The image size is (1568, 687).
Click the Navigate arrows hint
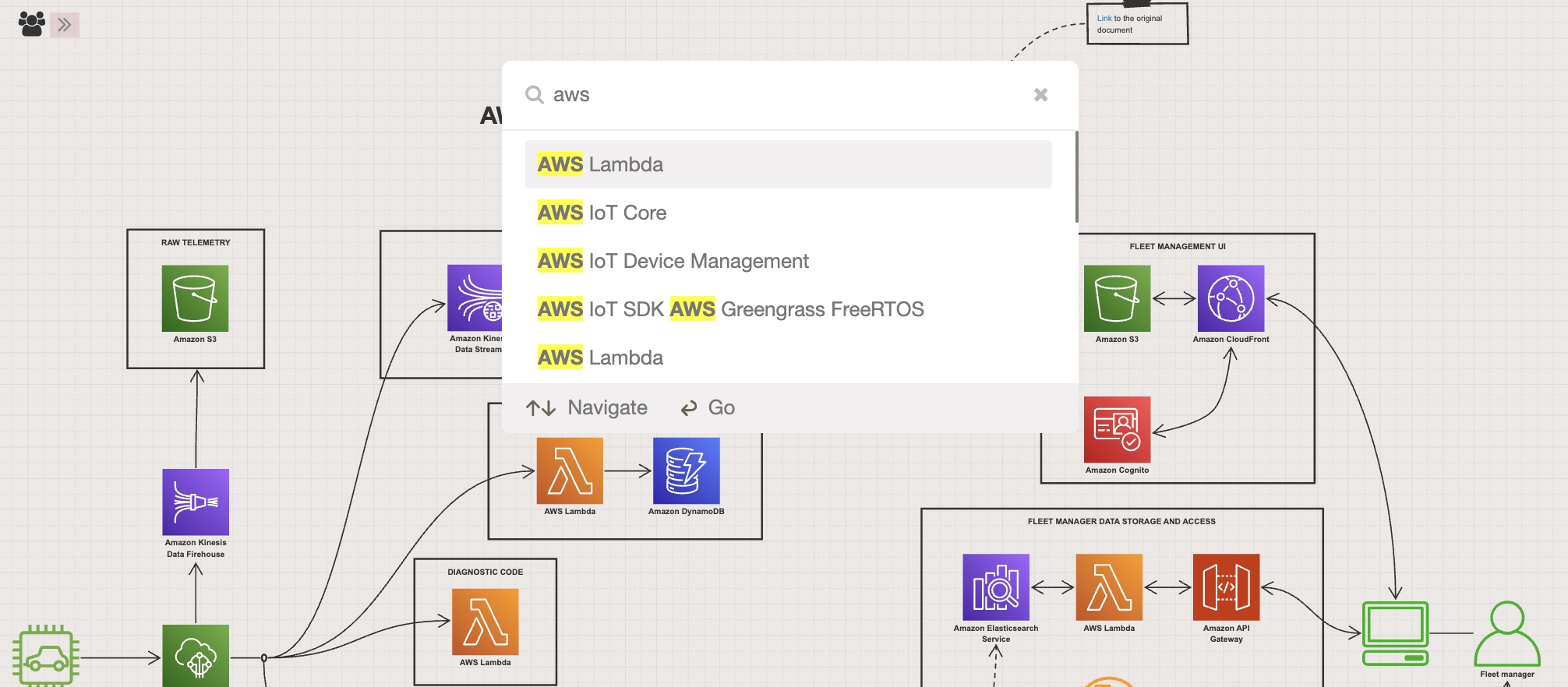coord(586,407)
